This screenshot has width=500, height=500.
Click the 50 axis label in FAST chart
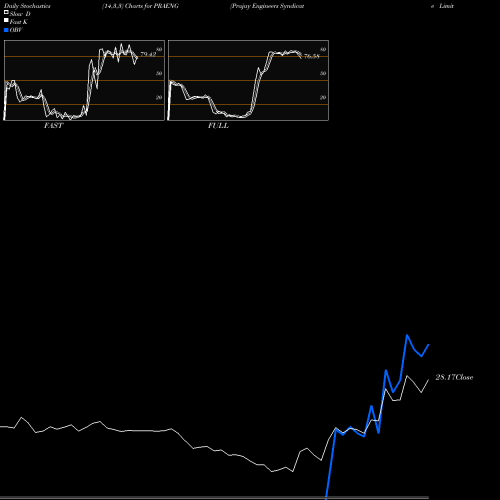[159, 73]
